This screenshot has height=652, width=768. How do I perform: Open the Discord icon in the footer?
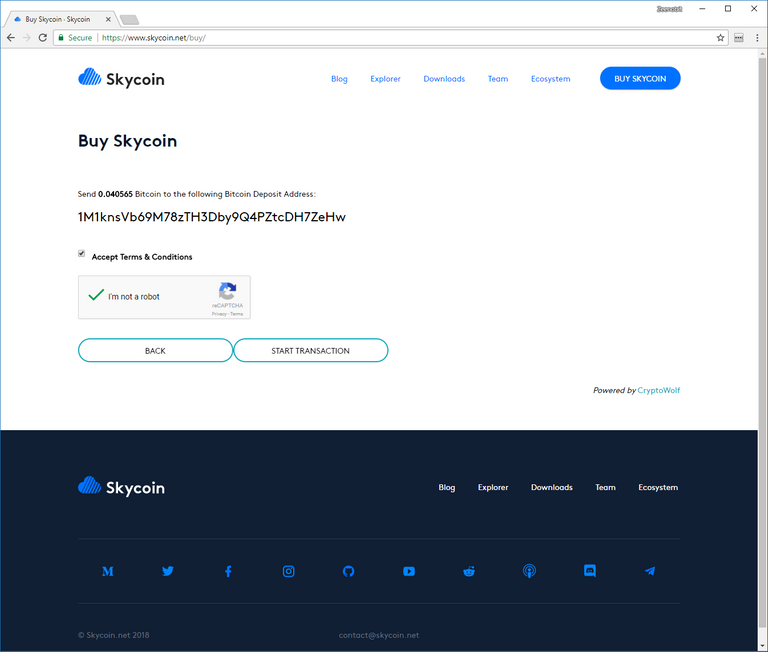(x=590, y=571)
